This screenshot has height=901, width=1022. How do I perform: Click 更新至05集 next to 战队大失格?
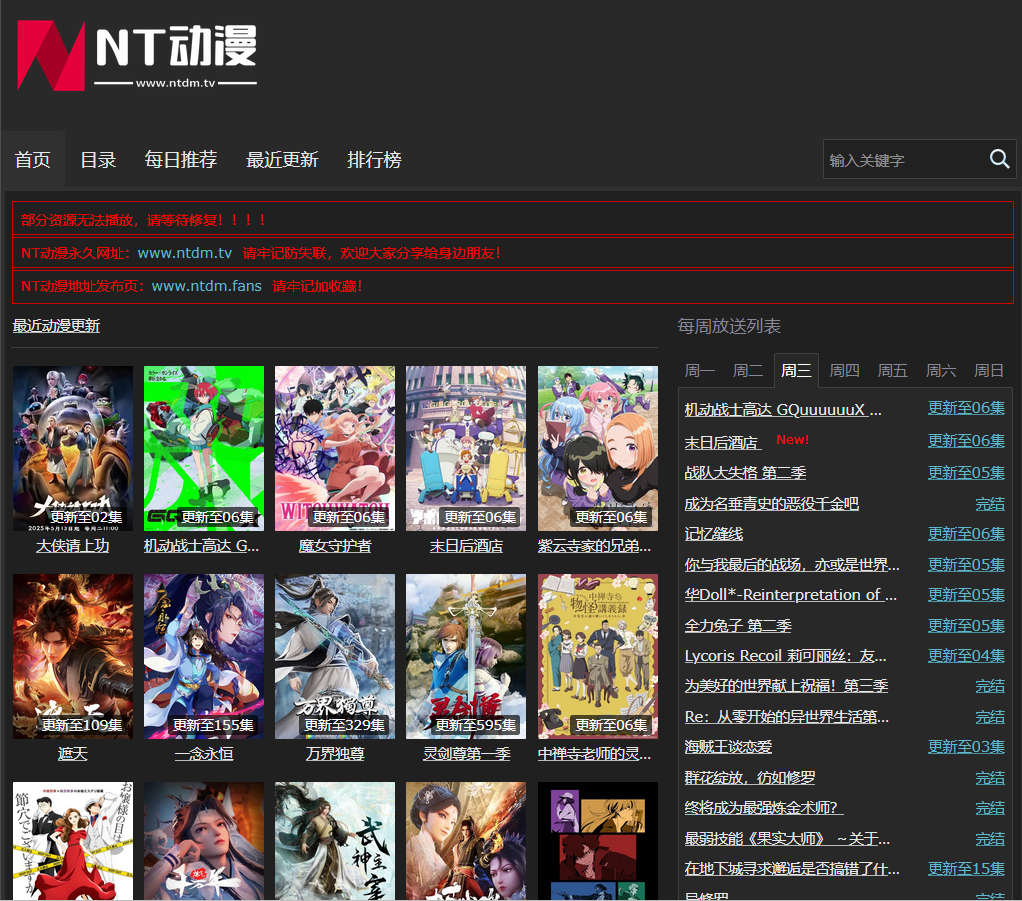click(x=966, y=472)
